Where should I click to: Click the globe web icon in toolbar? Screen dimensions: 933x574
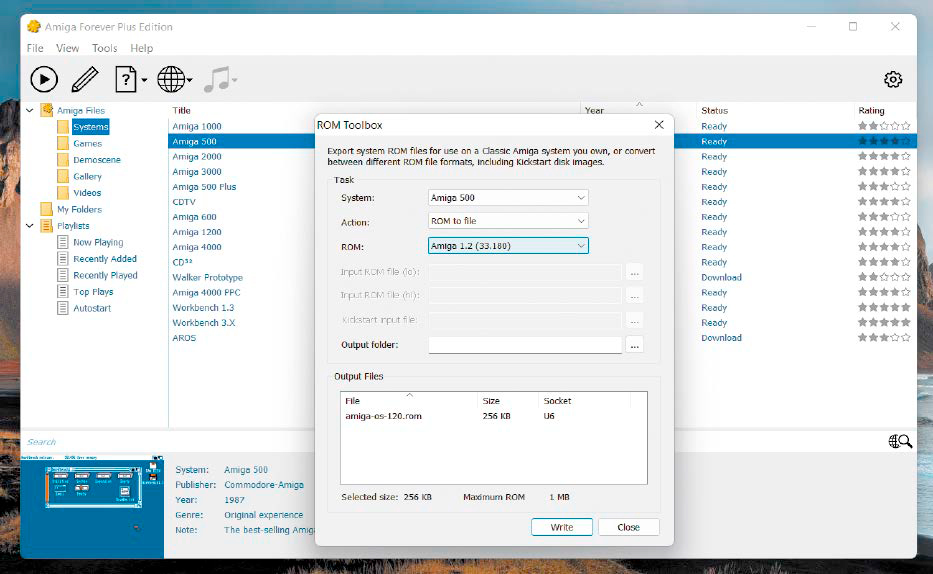click(171, 79)
